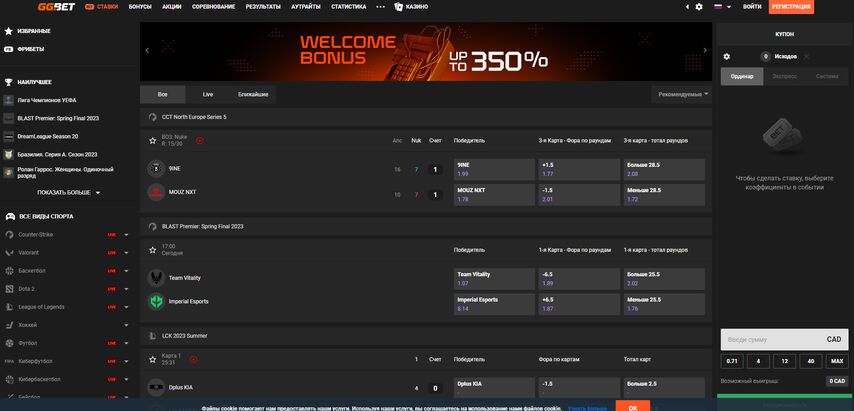
Task: Click the live indicator on 9INE match
Action: 200,140
